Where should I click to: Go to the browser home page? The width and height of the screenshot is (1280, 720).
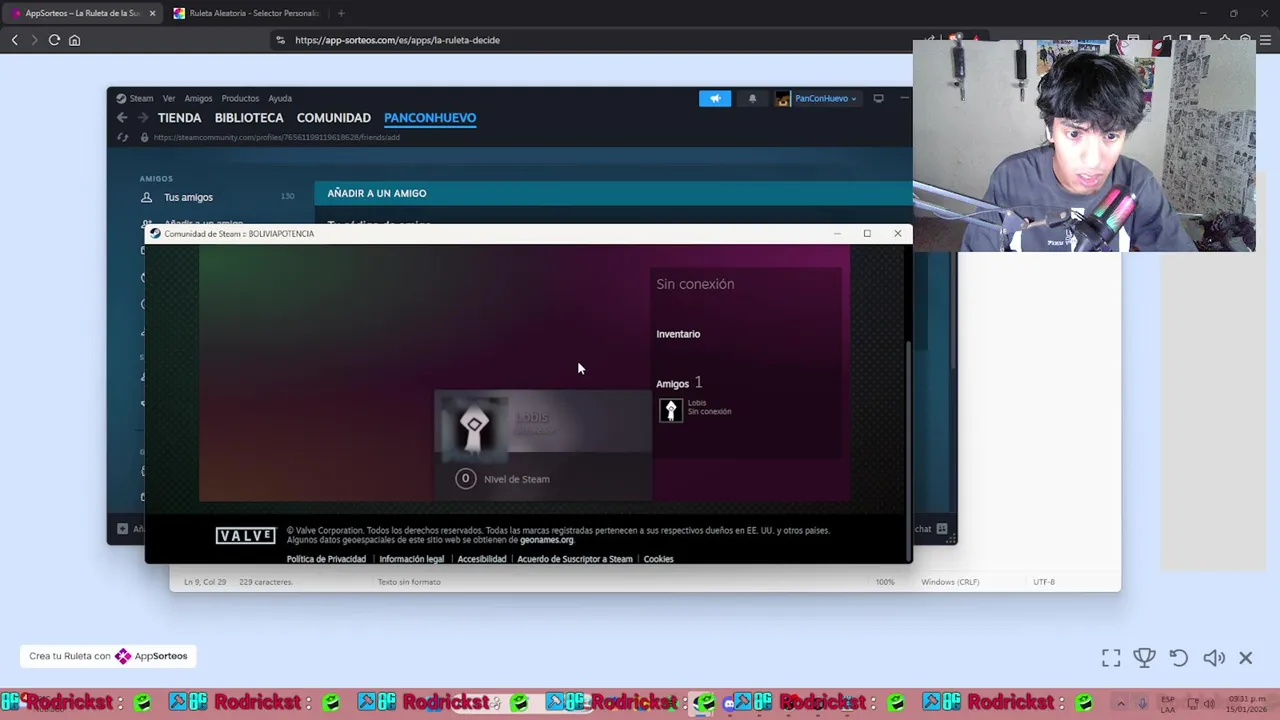tap(74, 40)
